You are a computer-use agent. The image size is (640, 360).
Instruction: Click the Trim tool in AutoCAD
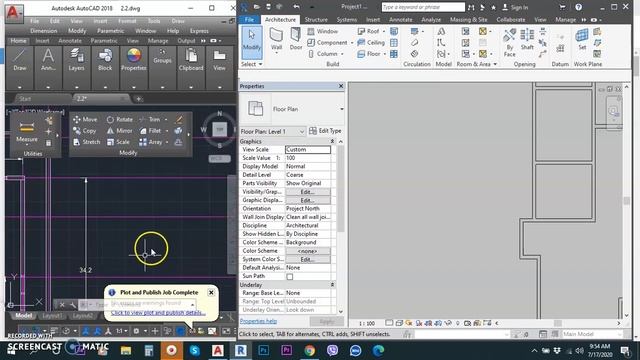pyautogui.click(x=150, y=120)
